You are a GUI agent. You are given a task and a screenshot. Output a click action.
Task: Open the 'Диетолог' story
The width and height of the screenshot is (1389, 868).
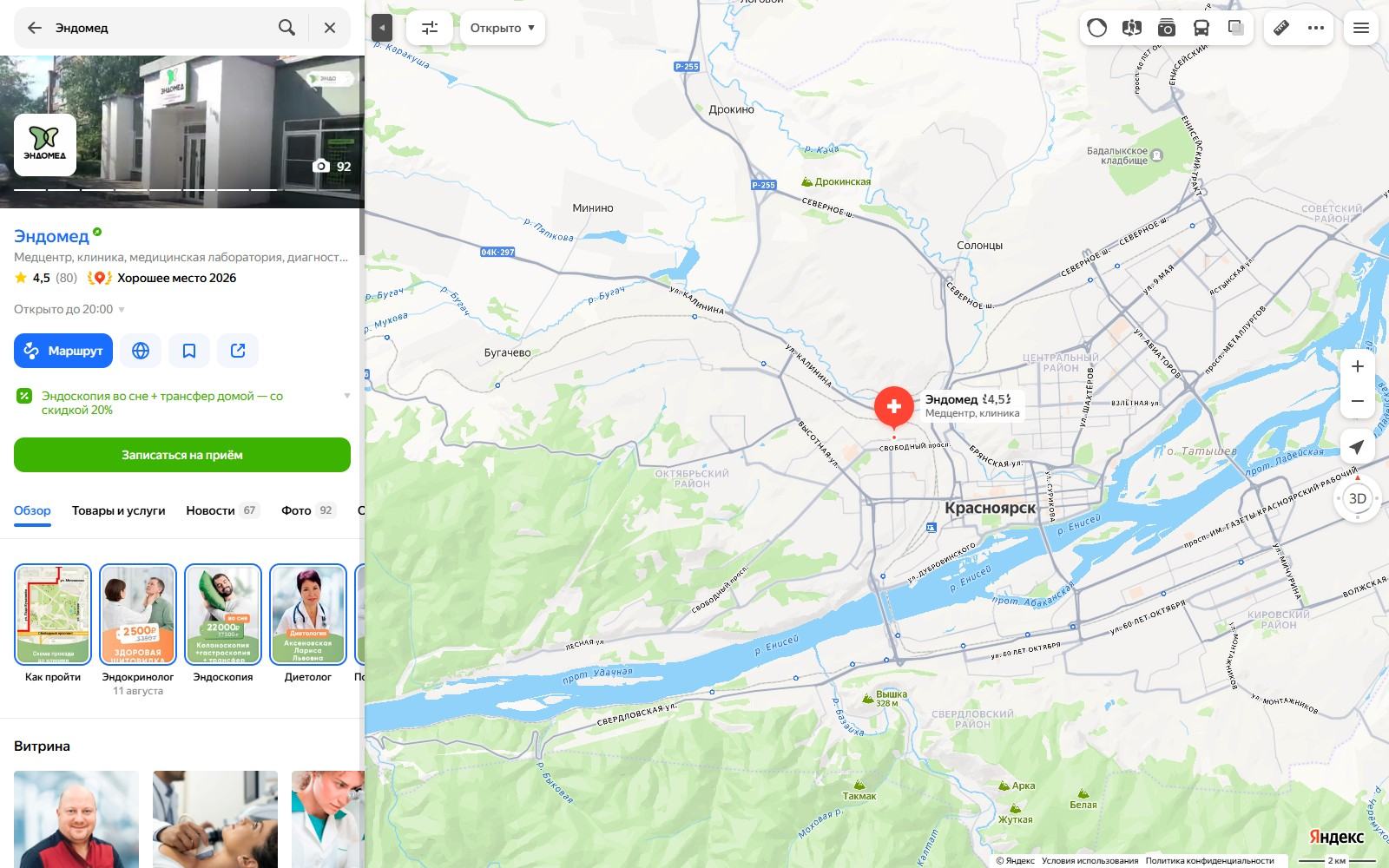[308, 622]
